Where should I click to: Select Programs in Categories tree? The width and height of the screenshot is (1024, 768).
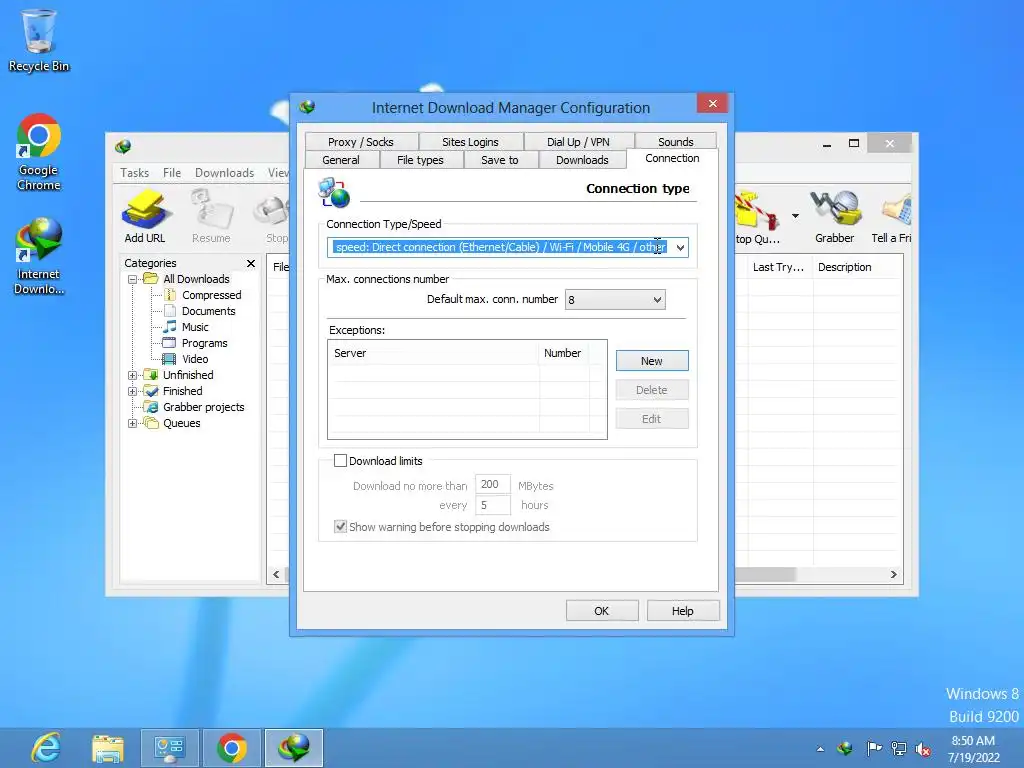tap(204, 343)
